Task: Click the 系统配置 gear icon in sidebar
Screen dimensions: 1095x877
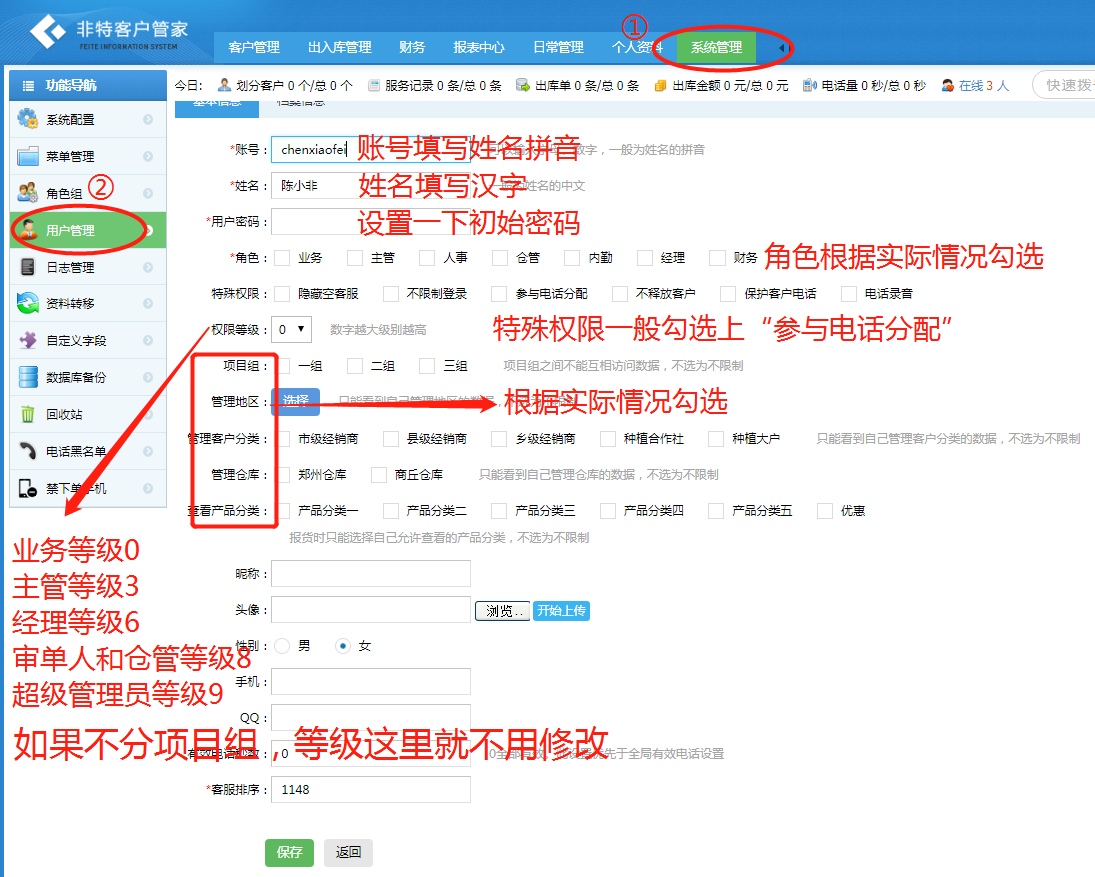Action: (x=27, y=119)
